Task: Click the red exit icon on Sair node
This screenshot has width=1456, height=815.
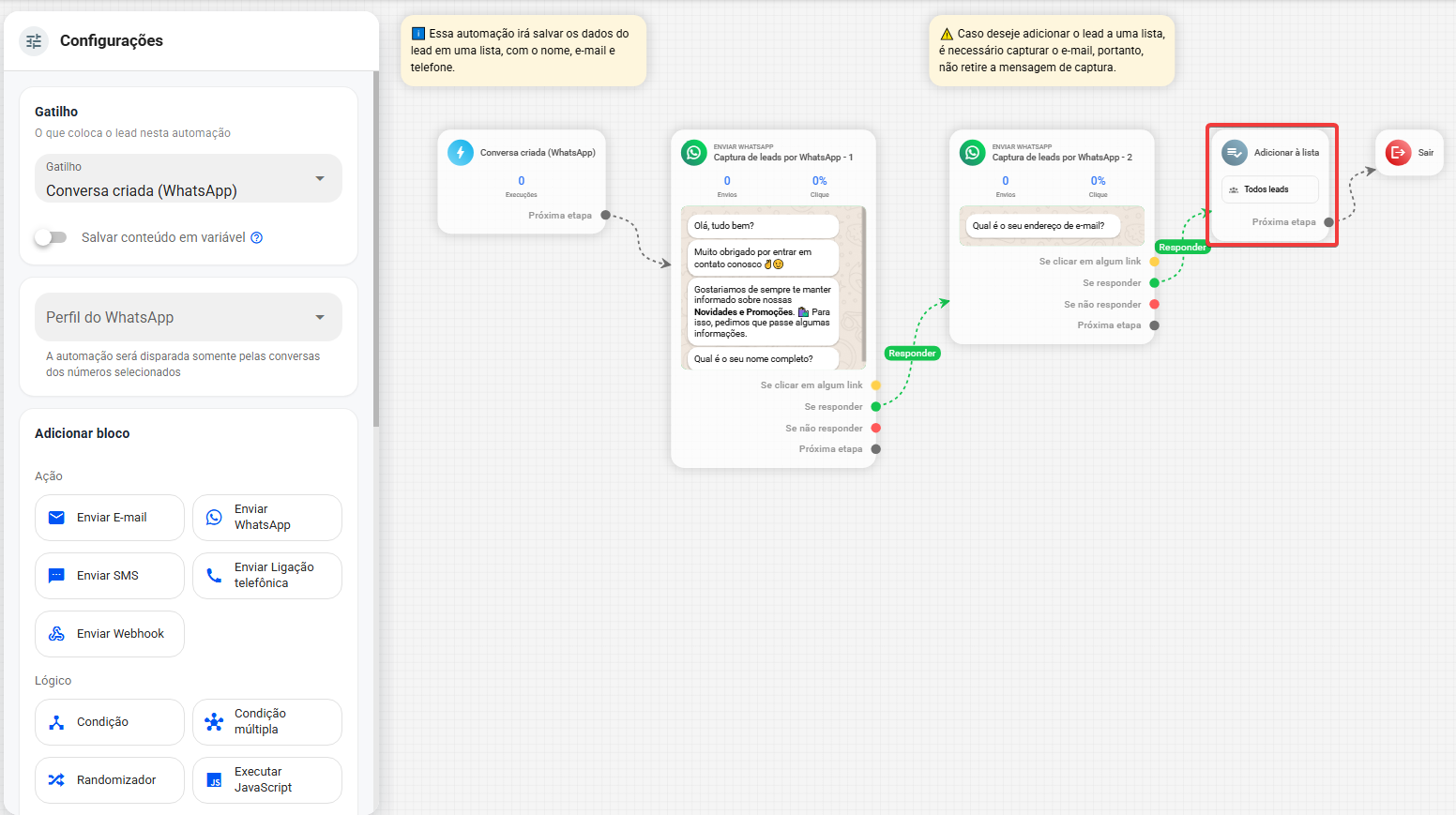Action: click(x=1399, y=153)
